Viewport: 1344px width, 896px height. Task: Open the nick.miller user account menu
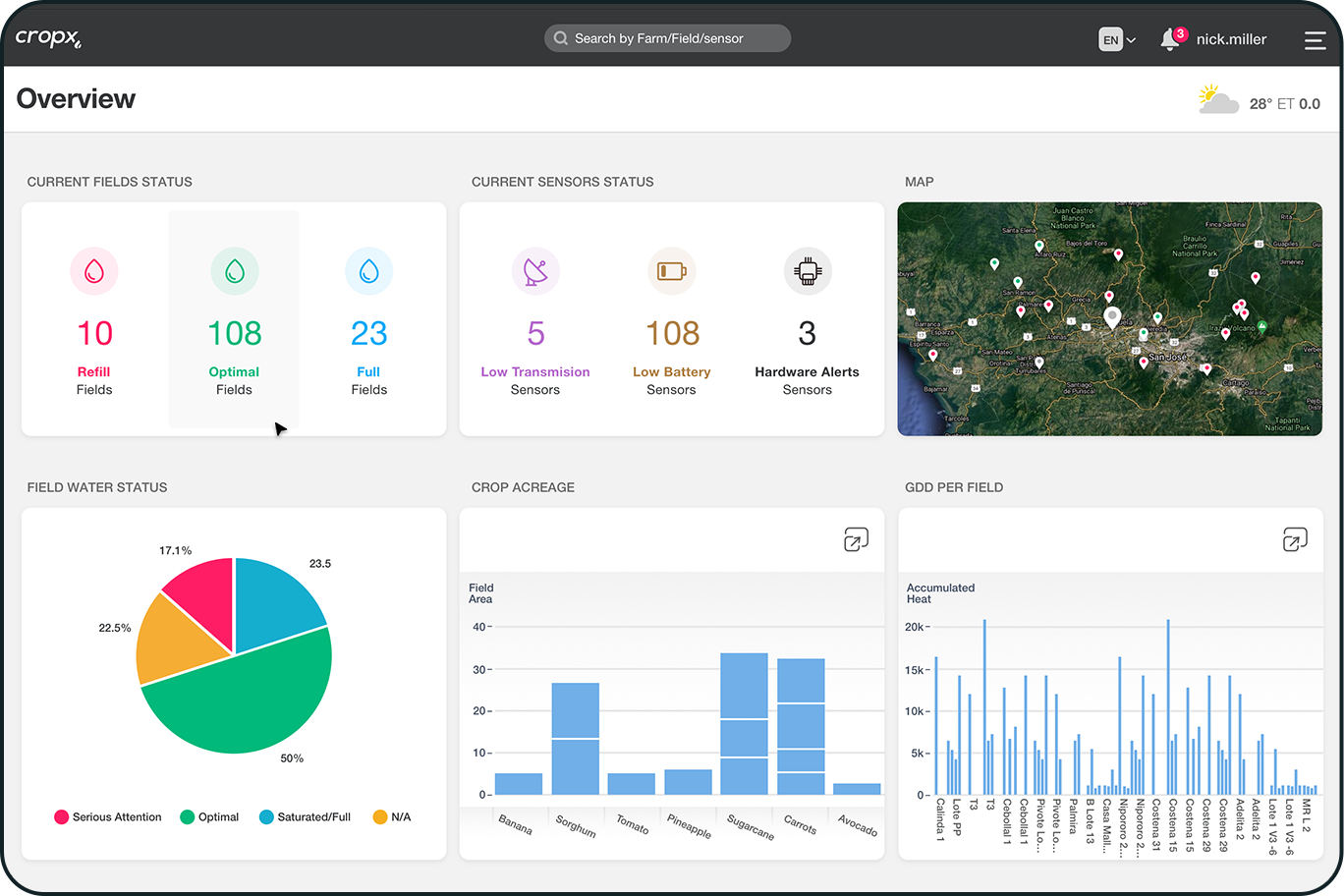pos(1231,40)
